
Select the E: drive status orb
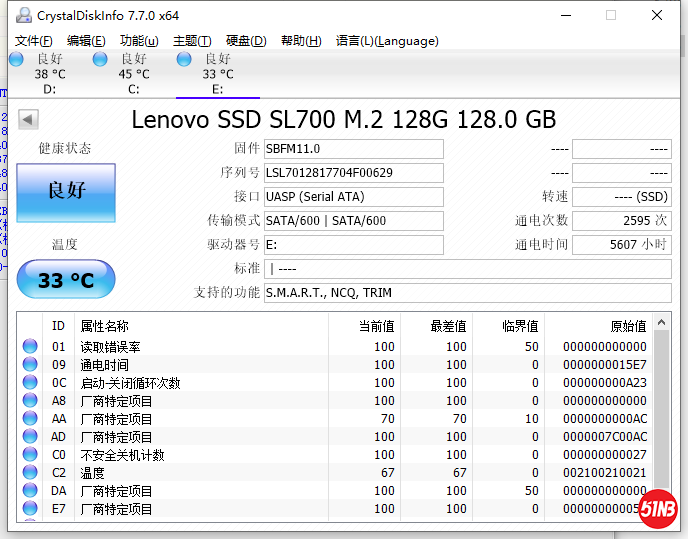[184, 60]
